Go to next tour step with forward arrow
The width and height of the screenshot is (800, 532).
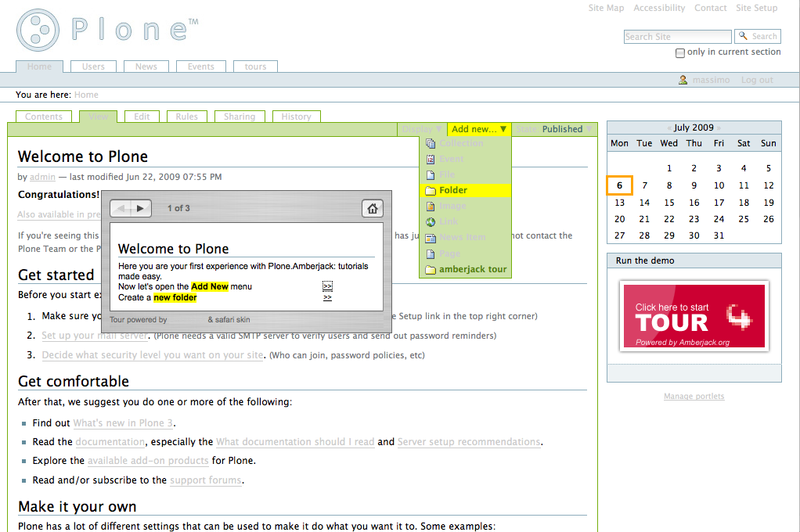click(140, 208)
